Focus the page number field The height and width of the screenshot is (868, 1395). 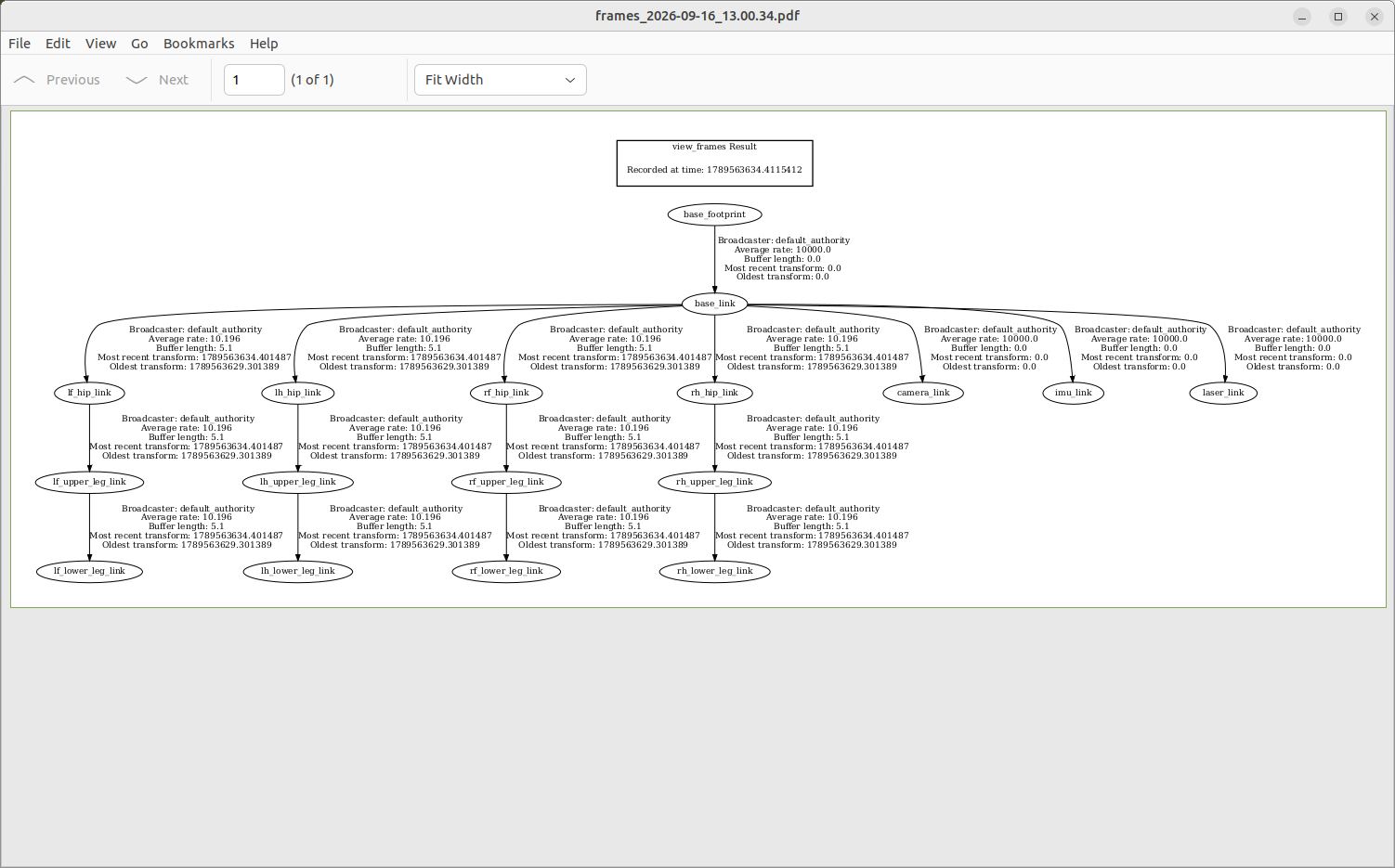click(254, 80)
